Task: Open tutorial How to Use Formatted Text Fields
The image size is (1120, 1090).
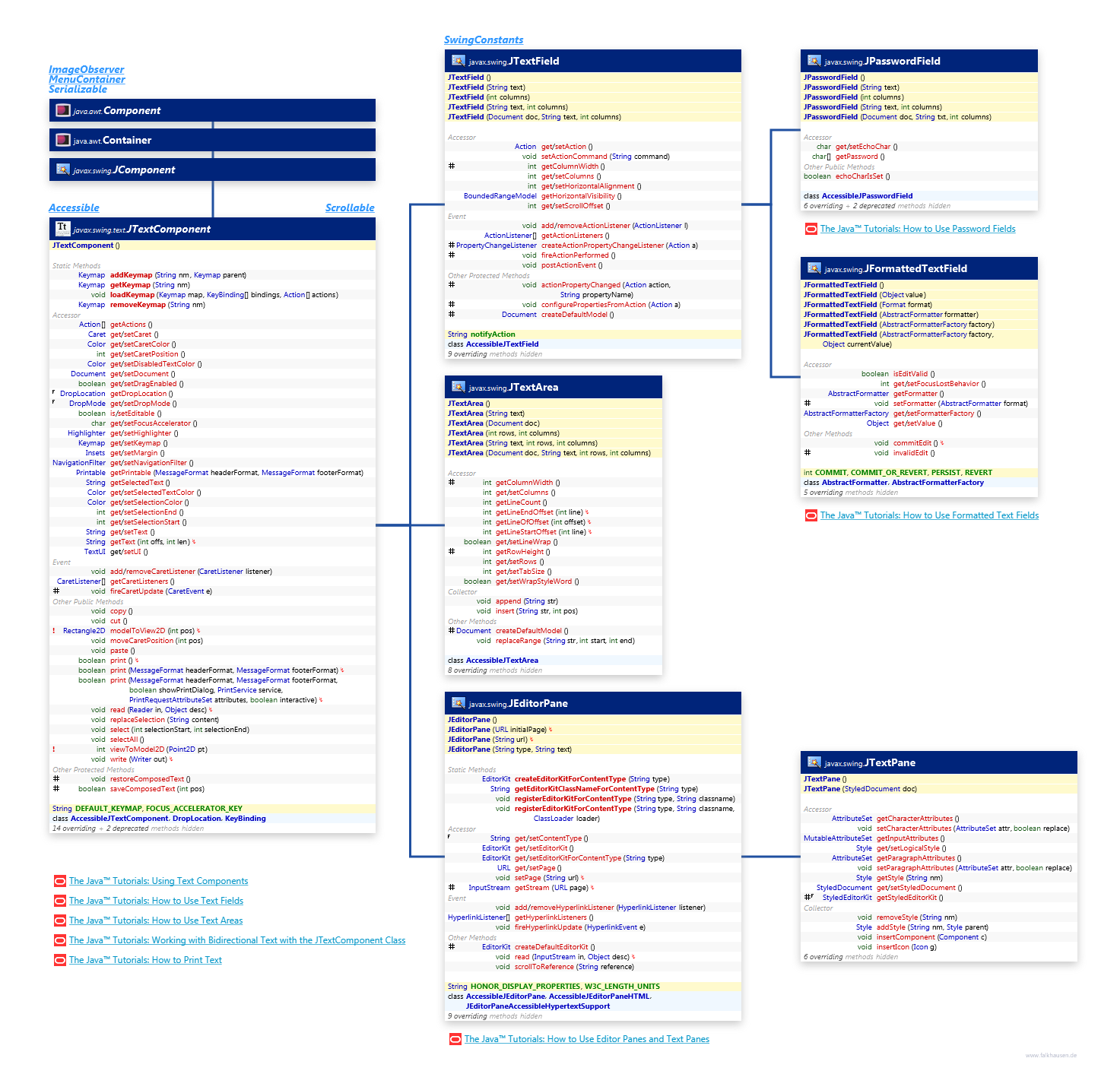Action: [928, 515]
